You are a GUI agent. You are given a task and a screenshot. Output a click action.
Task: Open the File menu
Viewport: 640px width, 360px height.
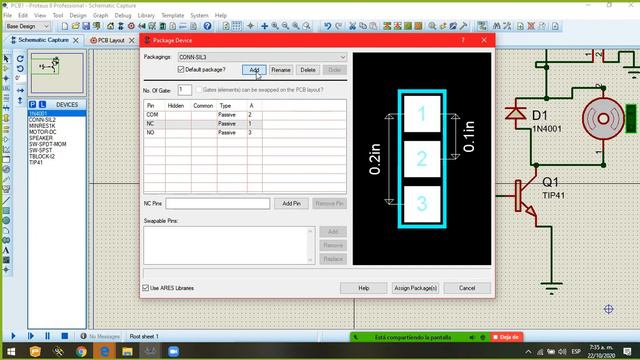coord(7,16)
